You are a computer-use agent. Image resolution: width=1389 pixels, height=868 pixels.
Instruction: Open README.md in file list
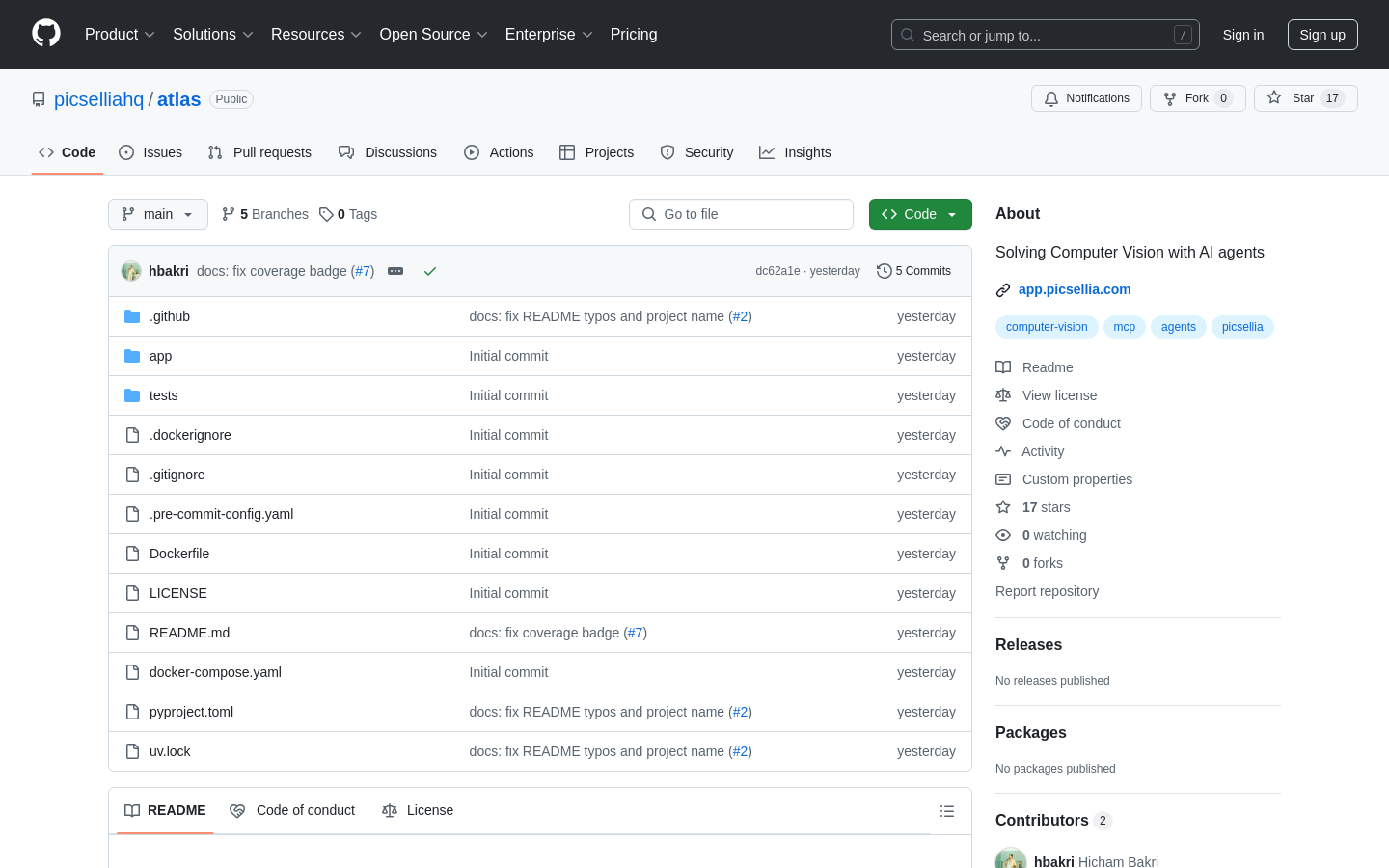pyautogui.click(x=189, y=633)
